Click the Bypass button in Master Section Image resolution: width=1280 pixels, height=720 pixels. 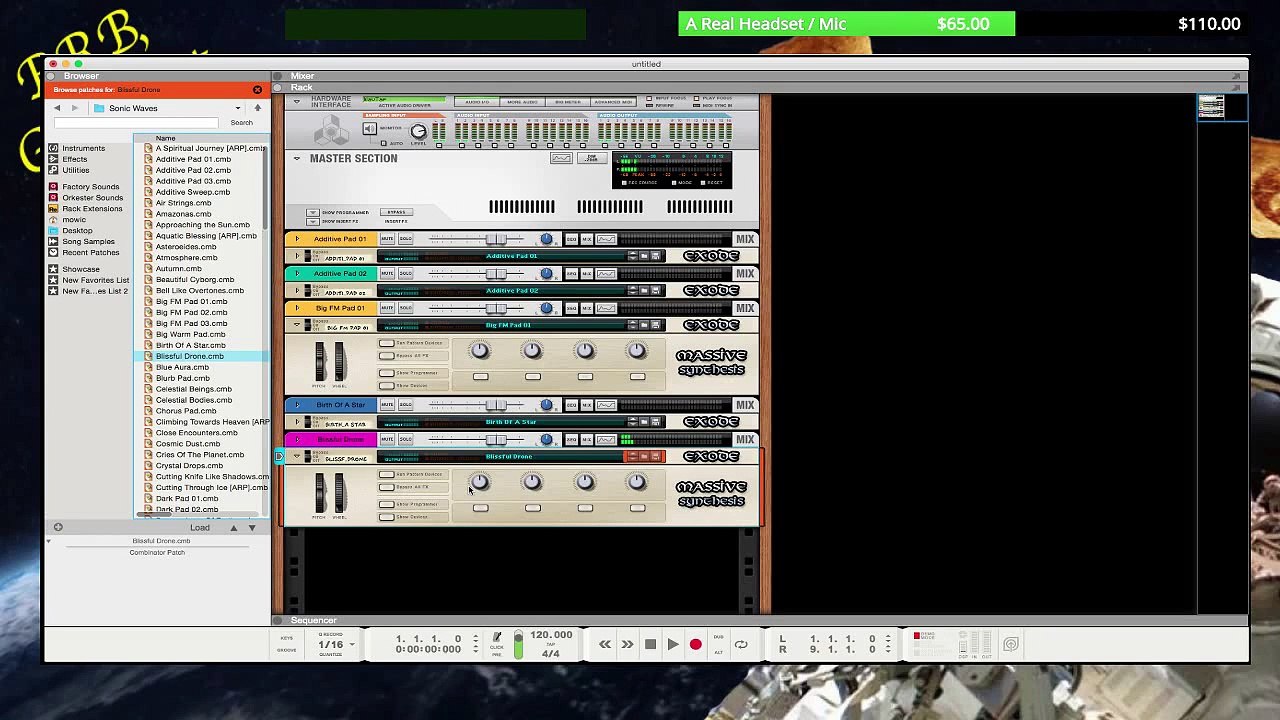tap(397, 212)
